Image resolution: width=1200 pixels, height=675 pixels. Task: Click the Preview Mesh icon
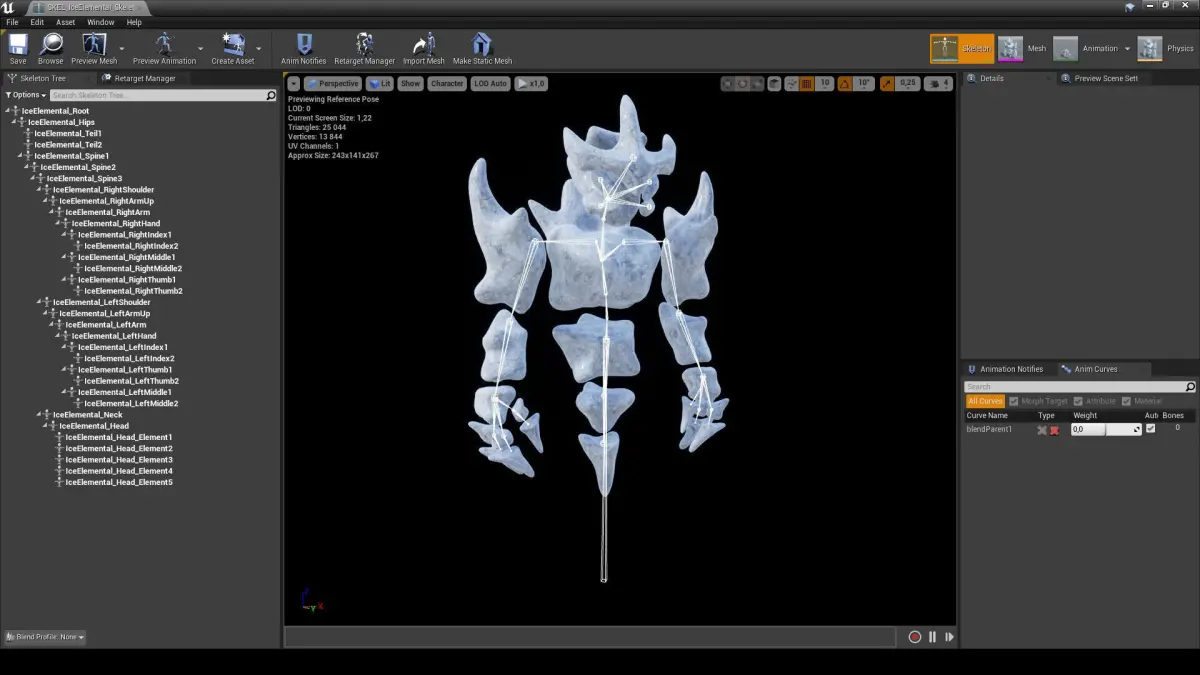(94, 44)
